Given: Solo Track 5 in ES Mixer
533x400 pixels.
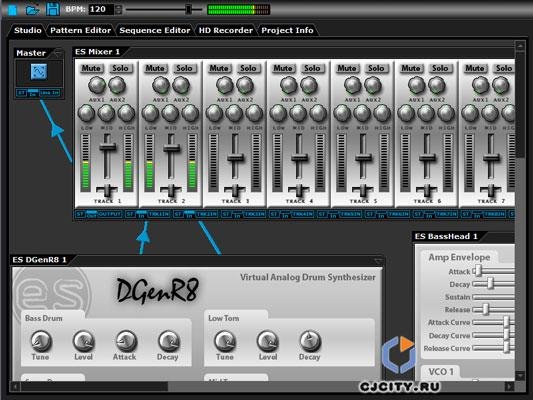Looking at the screenshot, I should [x=376, y=68].
